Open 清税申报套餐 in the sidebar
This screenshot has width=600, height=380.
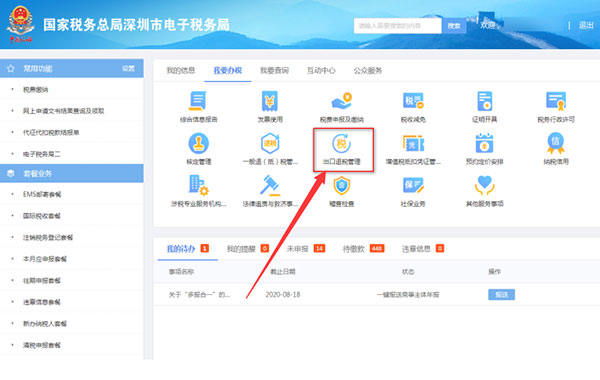pos(41,345)
